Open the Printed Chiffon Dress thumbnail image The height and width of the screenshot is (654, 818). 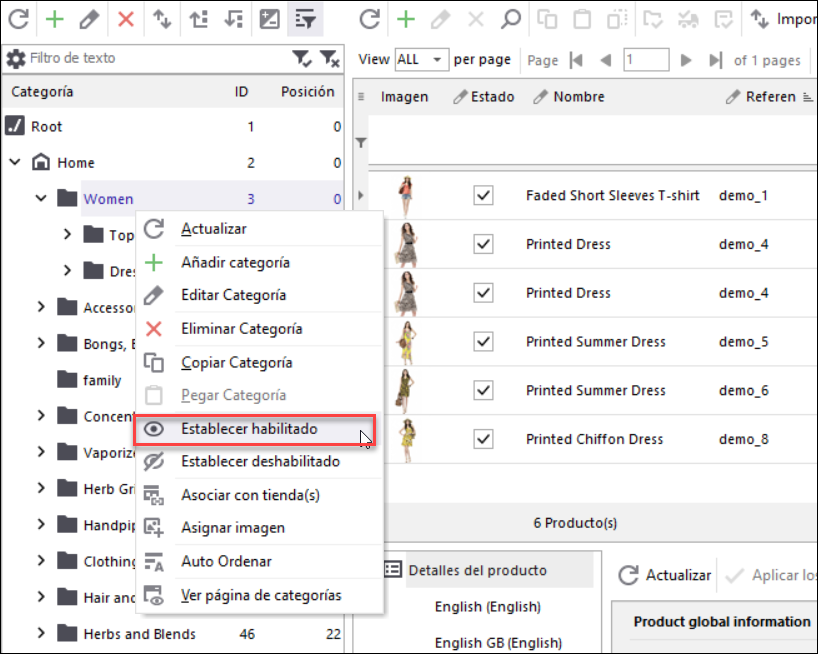(x=407, y=440)
